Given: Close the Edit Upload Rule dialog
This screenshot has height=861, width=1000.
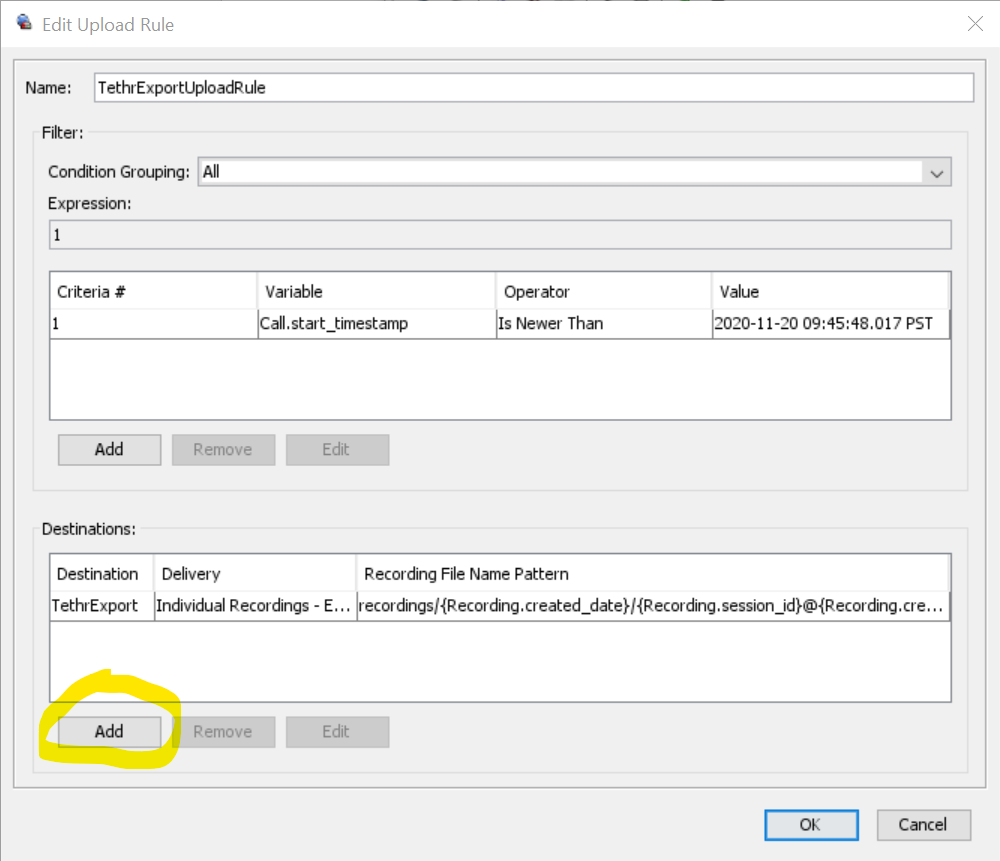Looking at the screenshot, I should click(974, 24).
